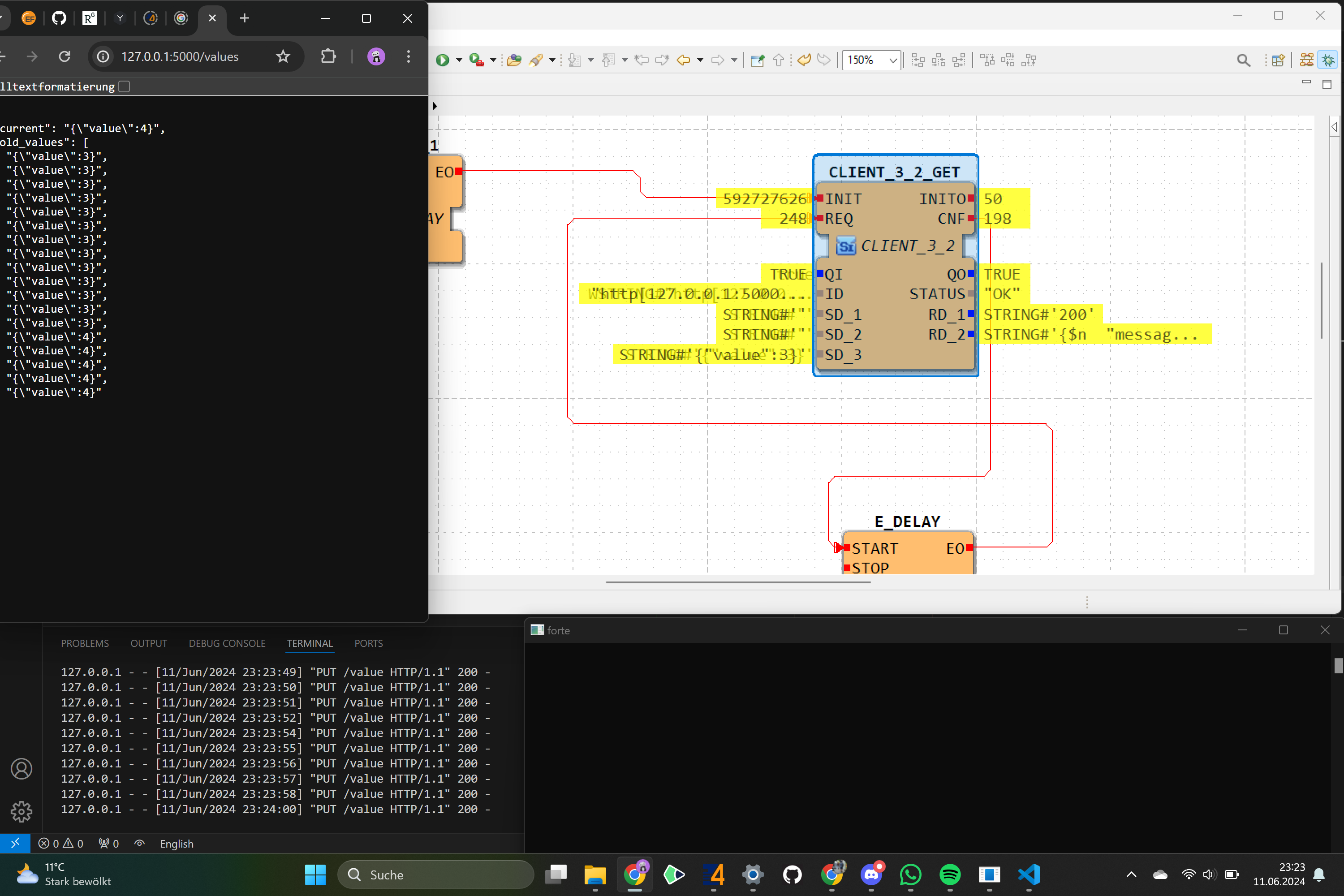Switch to the DEBUG CONSOLE tab
The height and width of the screenshot is (896, 1344).
[227, 643]
